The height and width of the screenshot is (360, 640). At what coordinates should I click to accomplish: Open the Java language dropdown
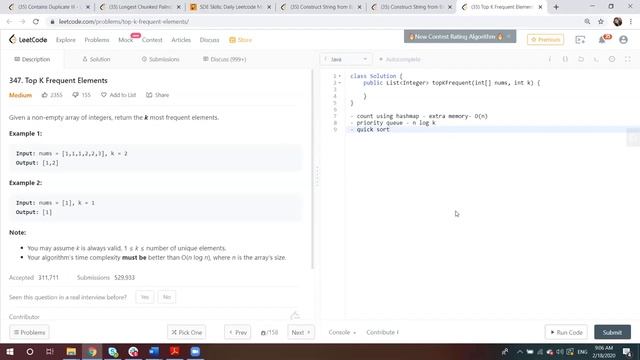[x=346, y=59]
